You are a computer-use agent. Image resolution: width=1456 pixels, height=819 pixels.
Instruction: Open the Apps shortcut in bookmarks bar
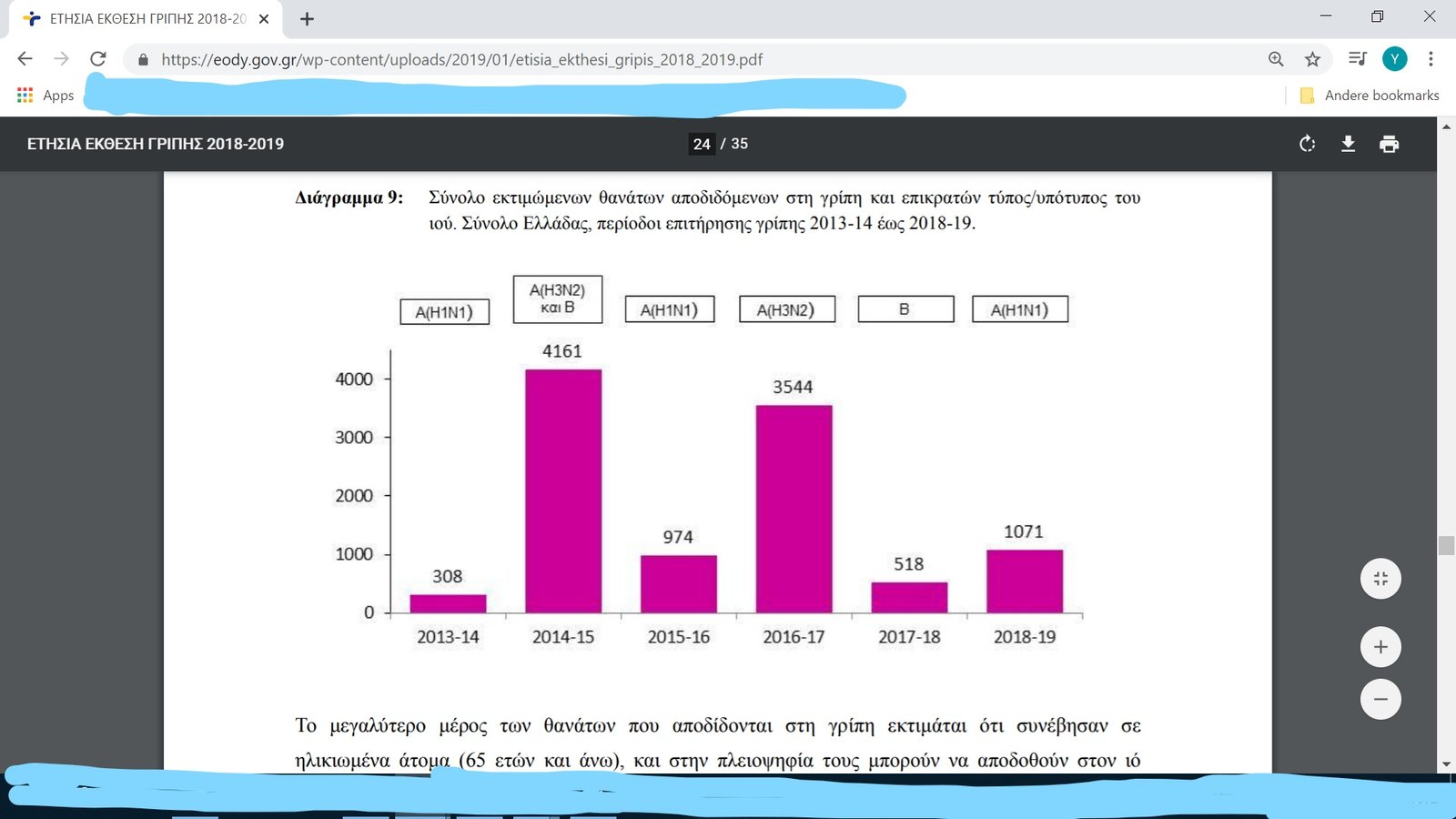coord(45,96)
